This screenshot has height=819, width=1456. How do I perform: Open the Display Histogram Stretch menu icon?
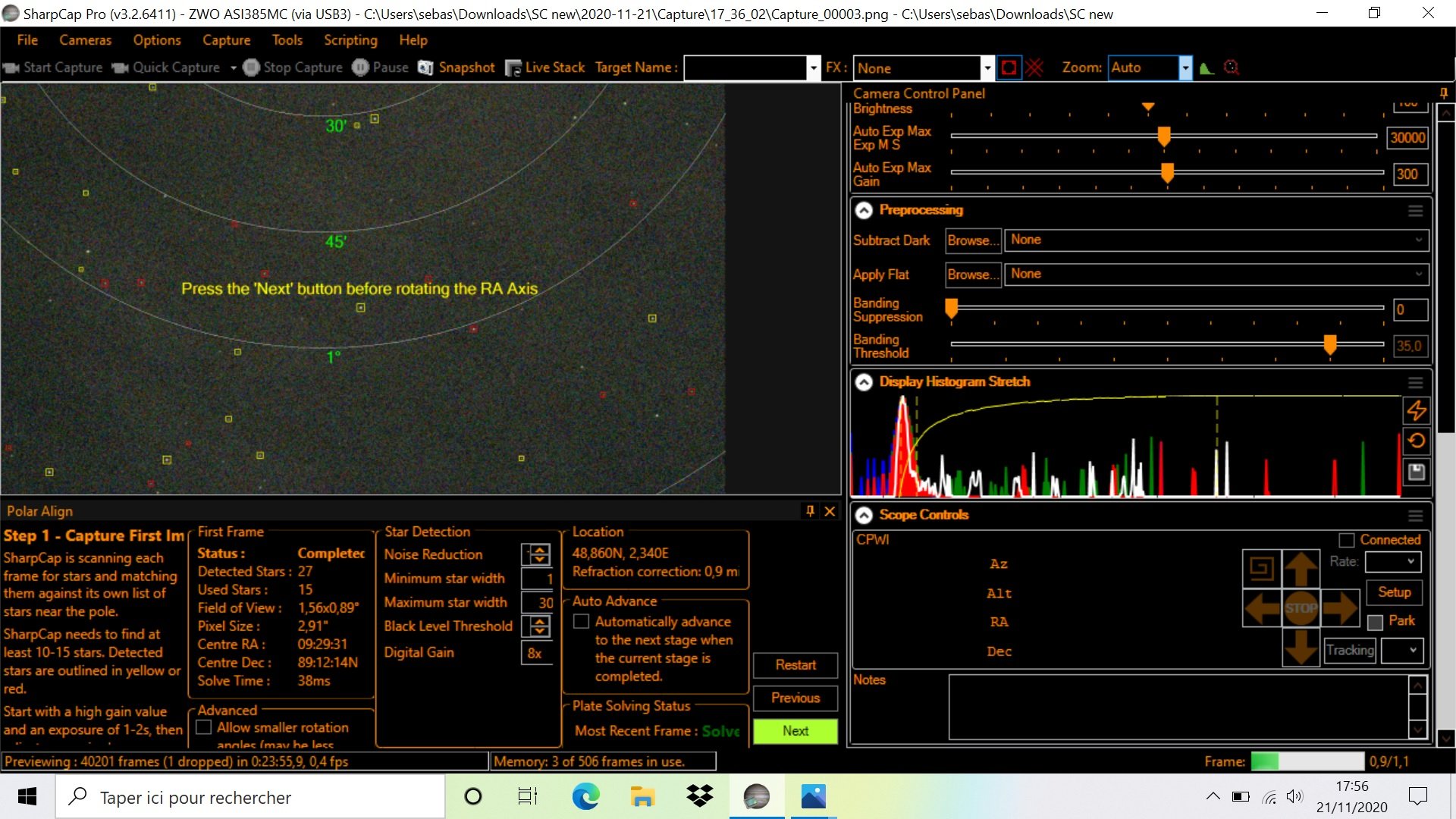coord(1415,382)
